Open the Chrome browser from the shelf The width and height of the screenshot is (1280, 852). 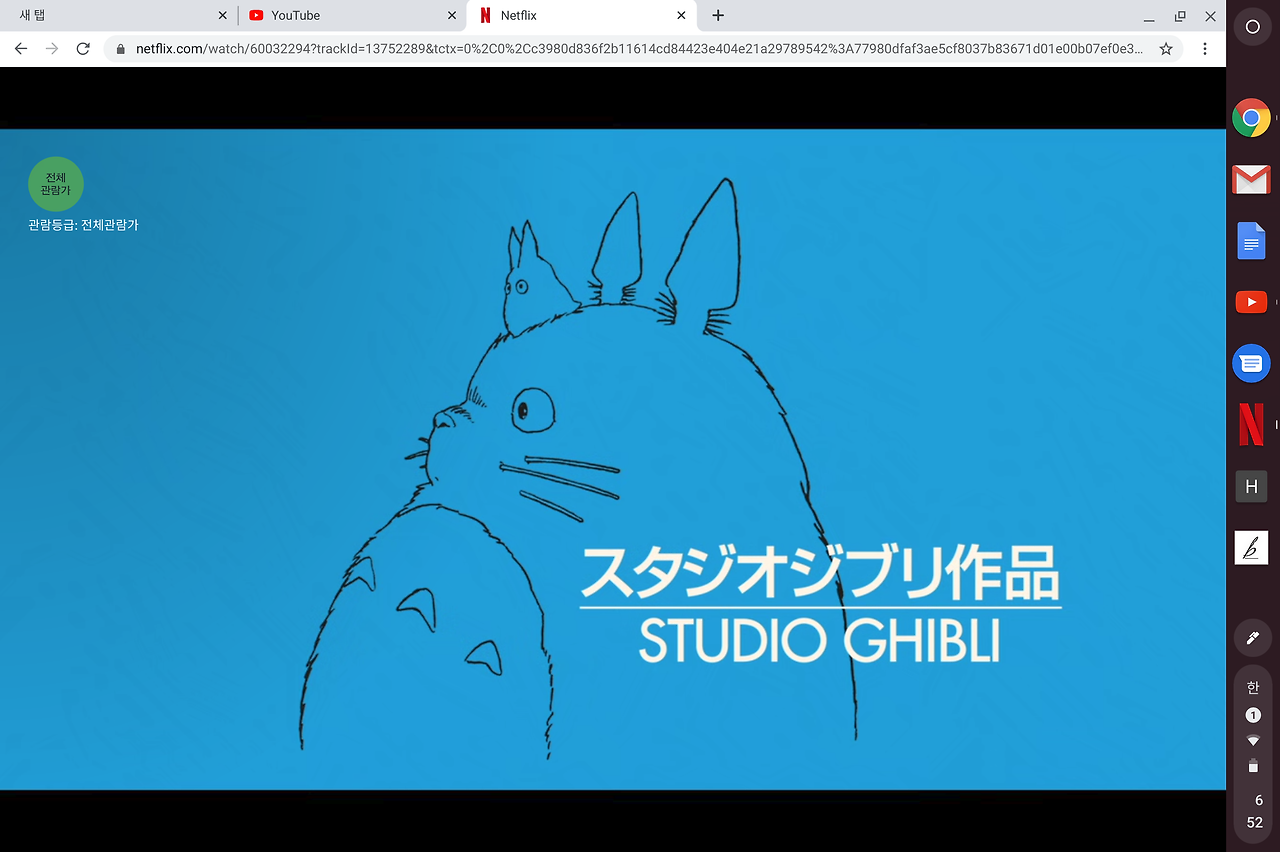[x=1251, y=118]
